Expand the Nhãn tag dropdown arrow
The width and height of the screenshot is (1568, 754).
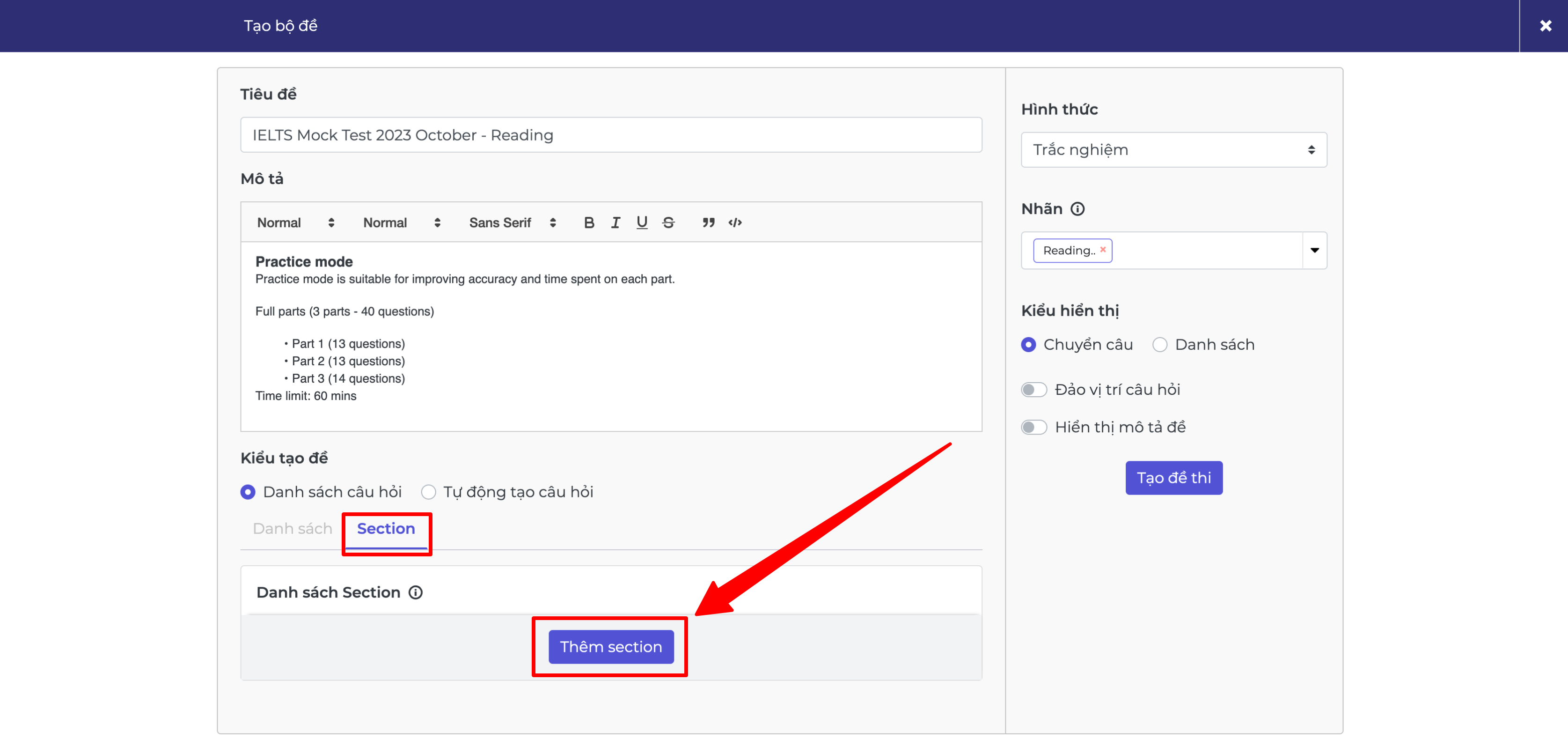[x=1314, y=250]
